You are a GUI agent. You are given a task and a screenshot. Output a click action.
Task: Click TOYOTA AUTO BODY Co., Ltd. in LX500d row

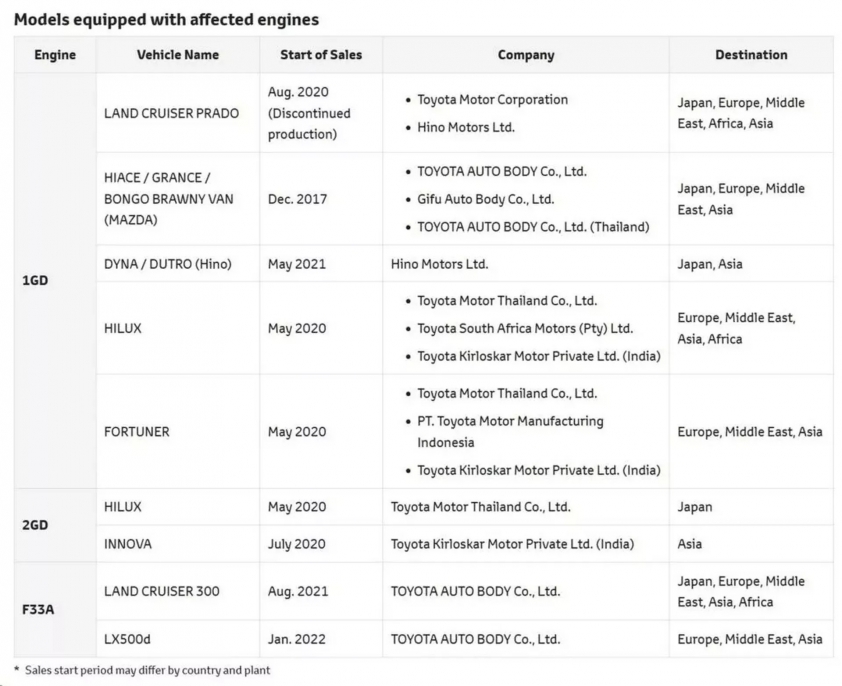click(x=475, y=639)
